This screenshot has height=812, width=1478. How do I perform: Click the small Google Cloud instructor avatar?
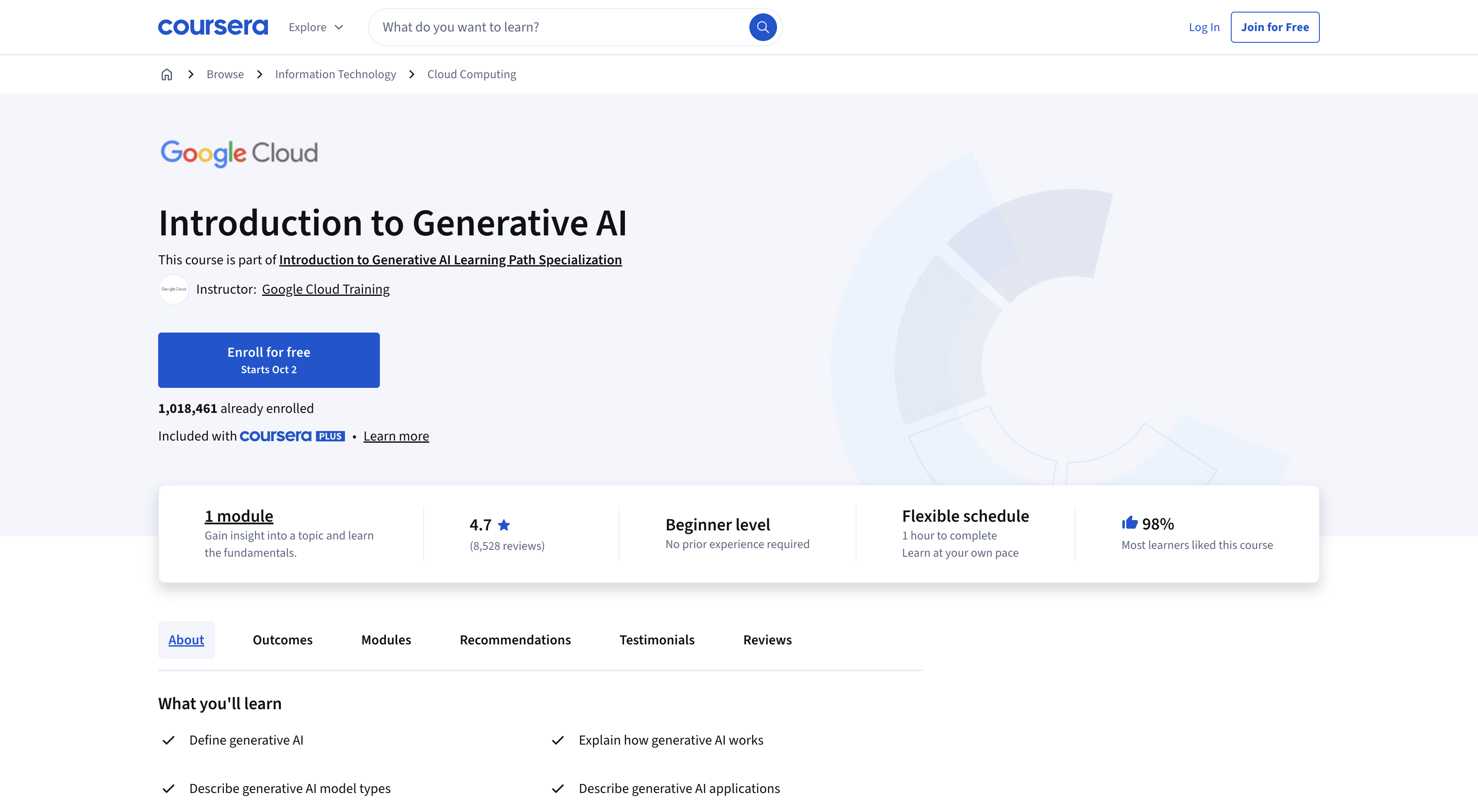173,289
